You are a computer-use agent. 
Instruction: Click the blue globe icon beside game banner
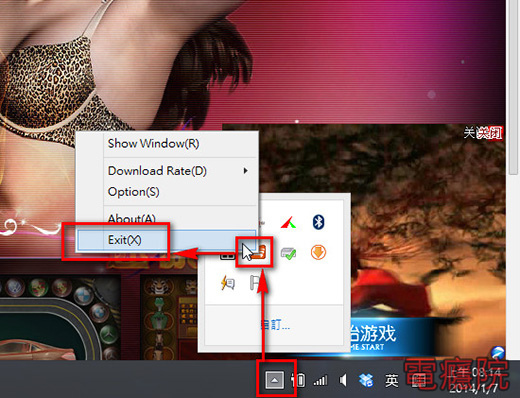coord(498,352)
